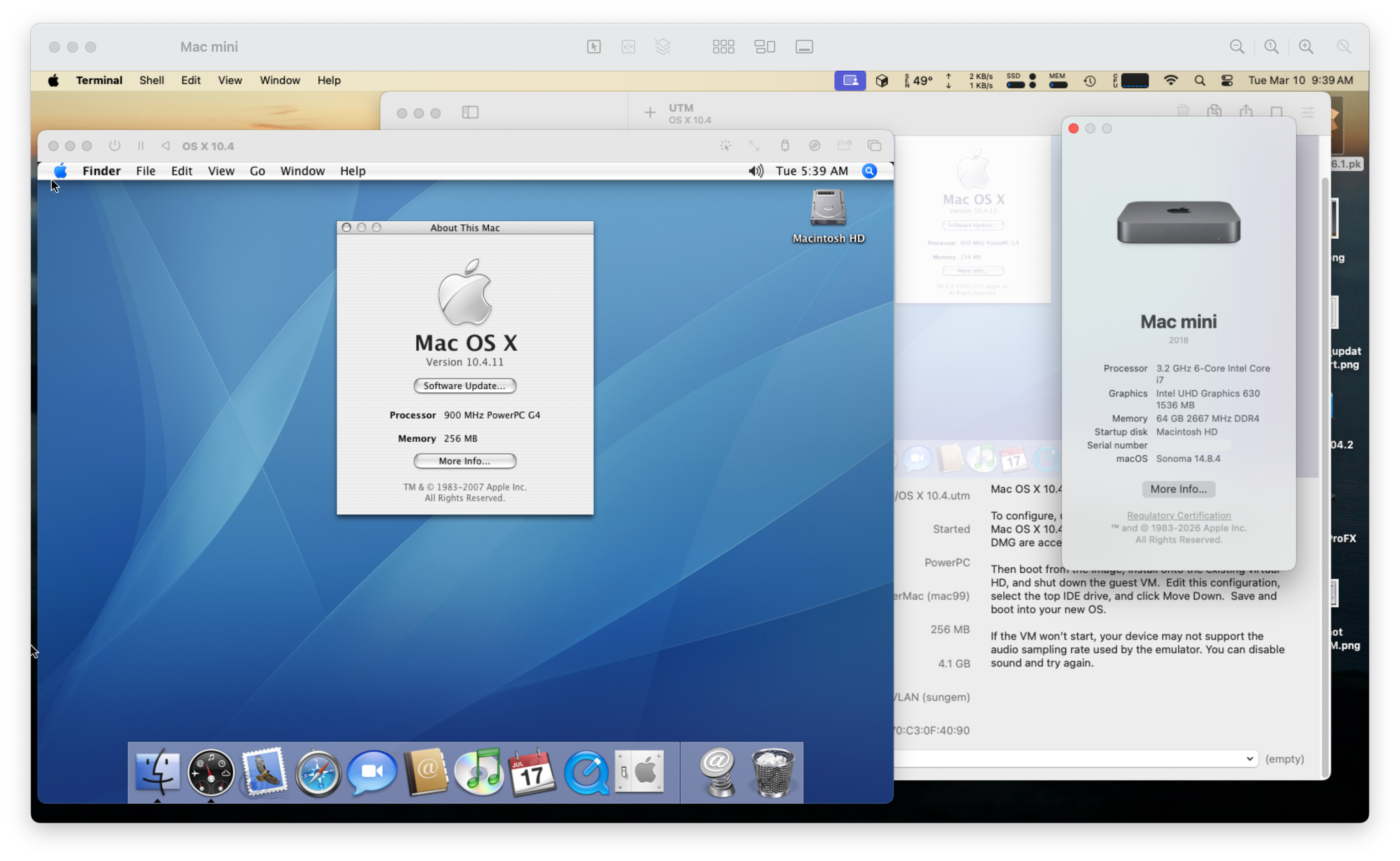Click the shared folder icon in VM toolbar
The width and height of the screenshot is (1400, 861).
pyautogui.click(x=844, y=146)
